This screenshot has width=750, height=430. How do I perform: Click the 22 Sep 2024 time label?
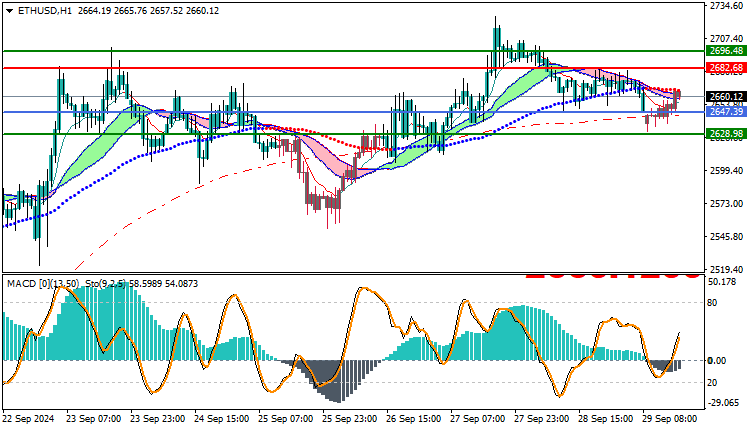click(x=28, y=419)
